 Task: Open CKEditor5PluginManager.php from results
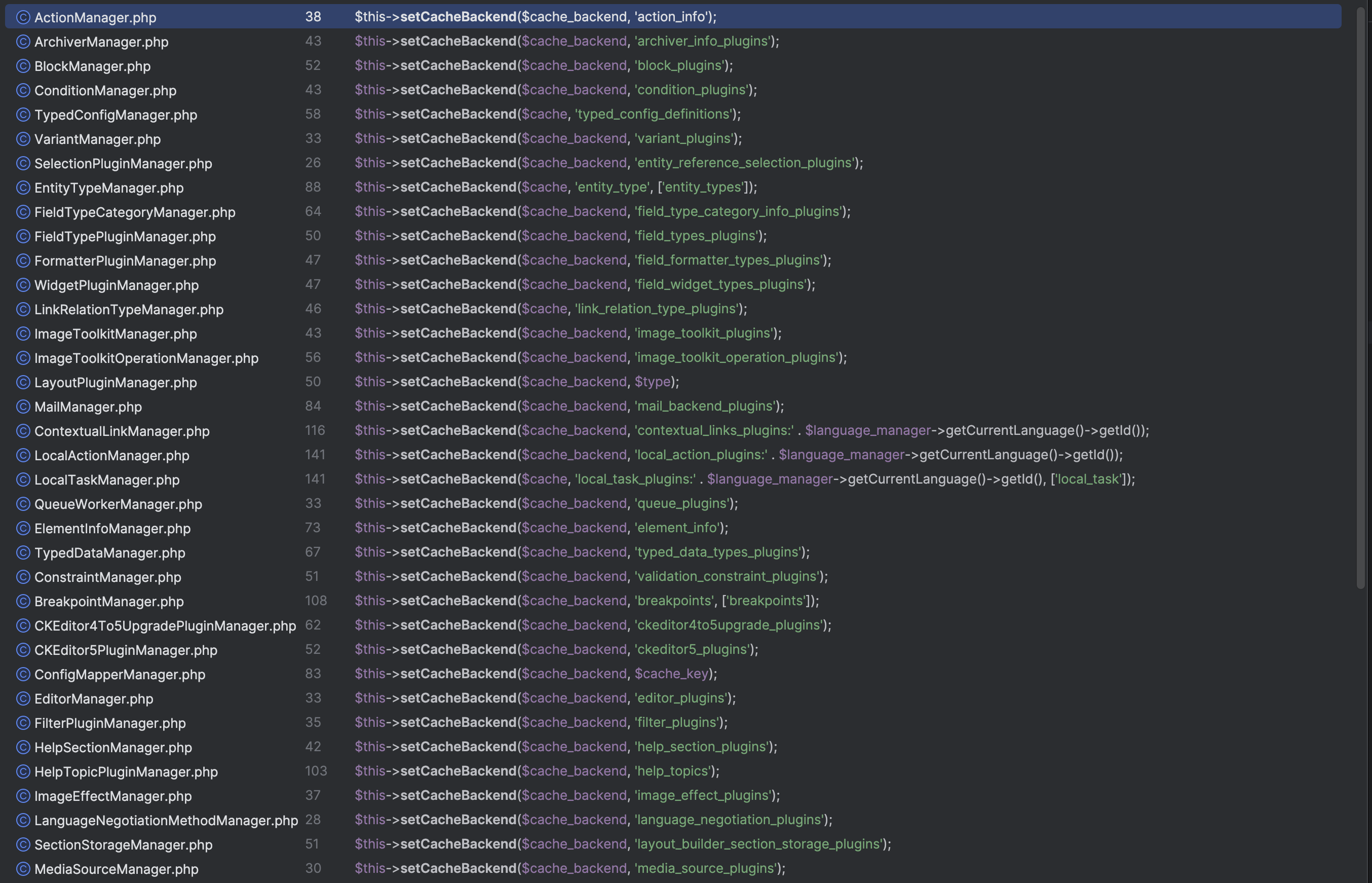click(125, 650)
